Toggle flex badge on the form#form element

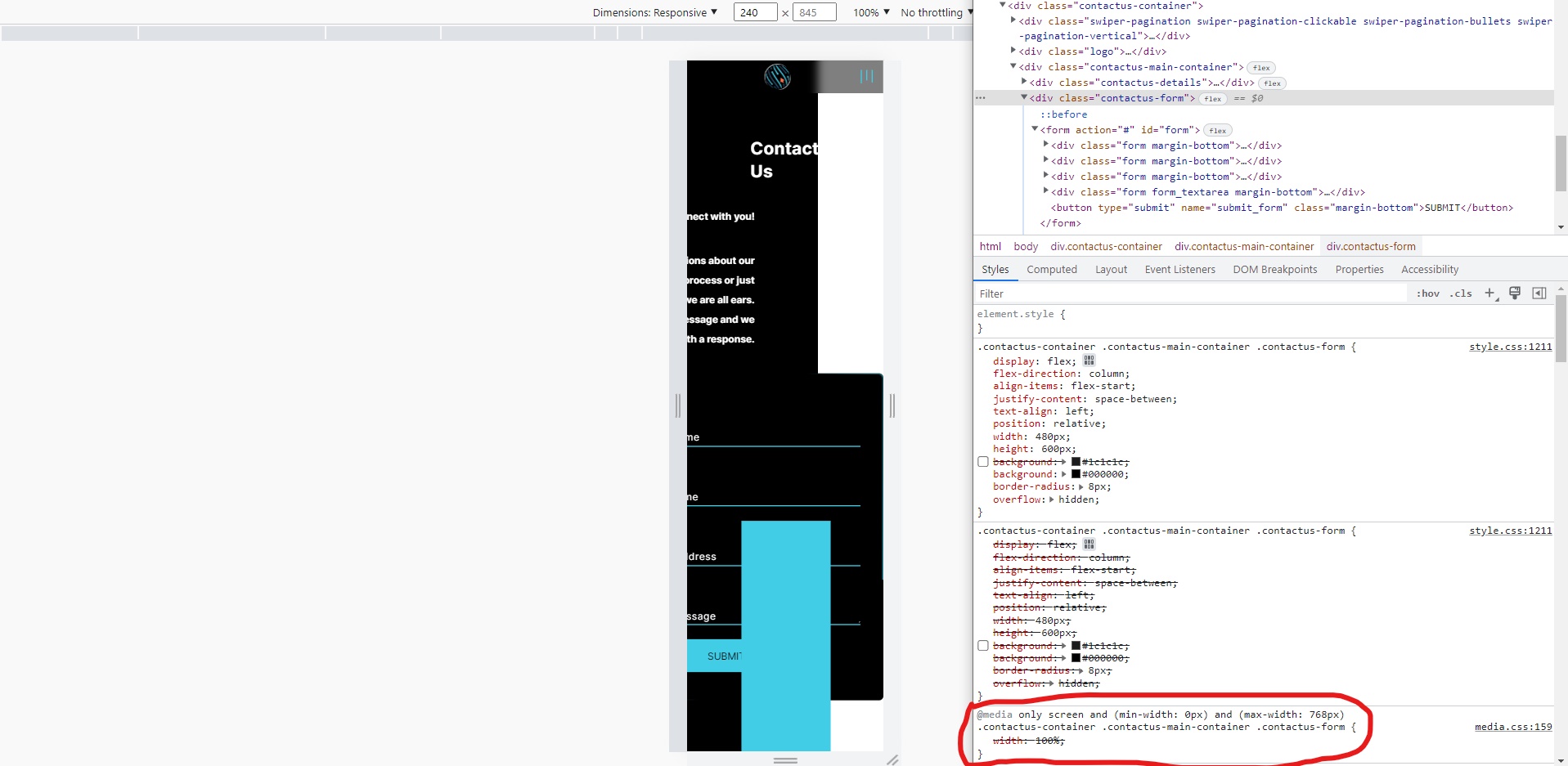(1218, 131)
